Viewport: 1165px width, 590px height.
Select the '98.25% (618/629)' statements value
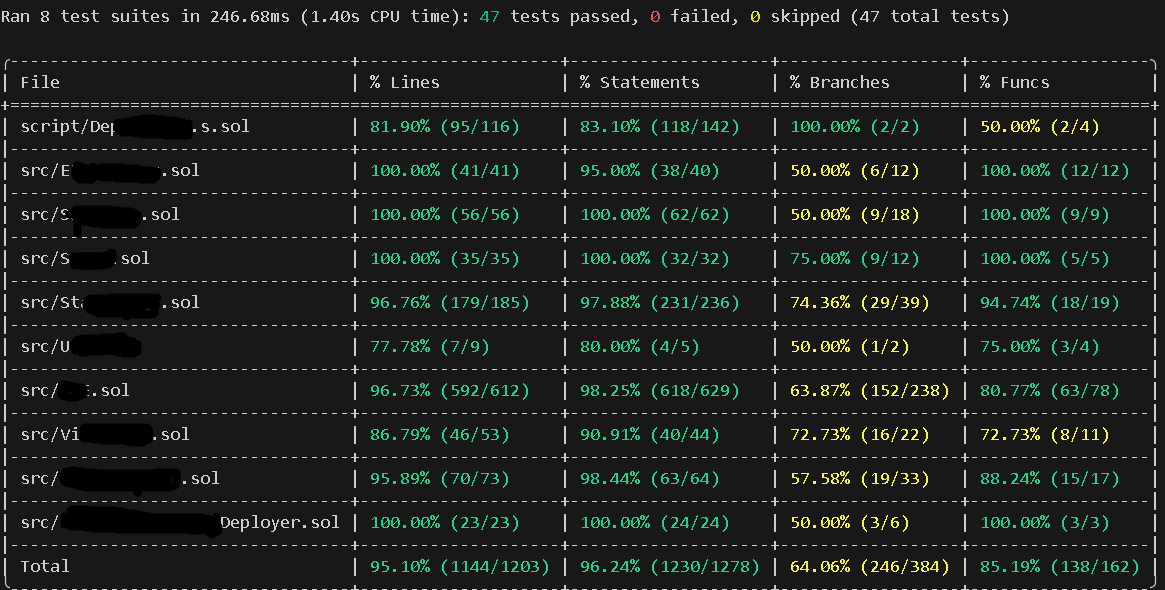(x=660, y=390)
